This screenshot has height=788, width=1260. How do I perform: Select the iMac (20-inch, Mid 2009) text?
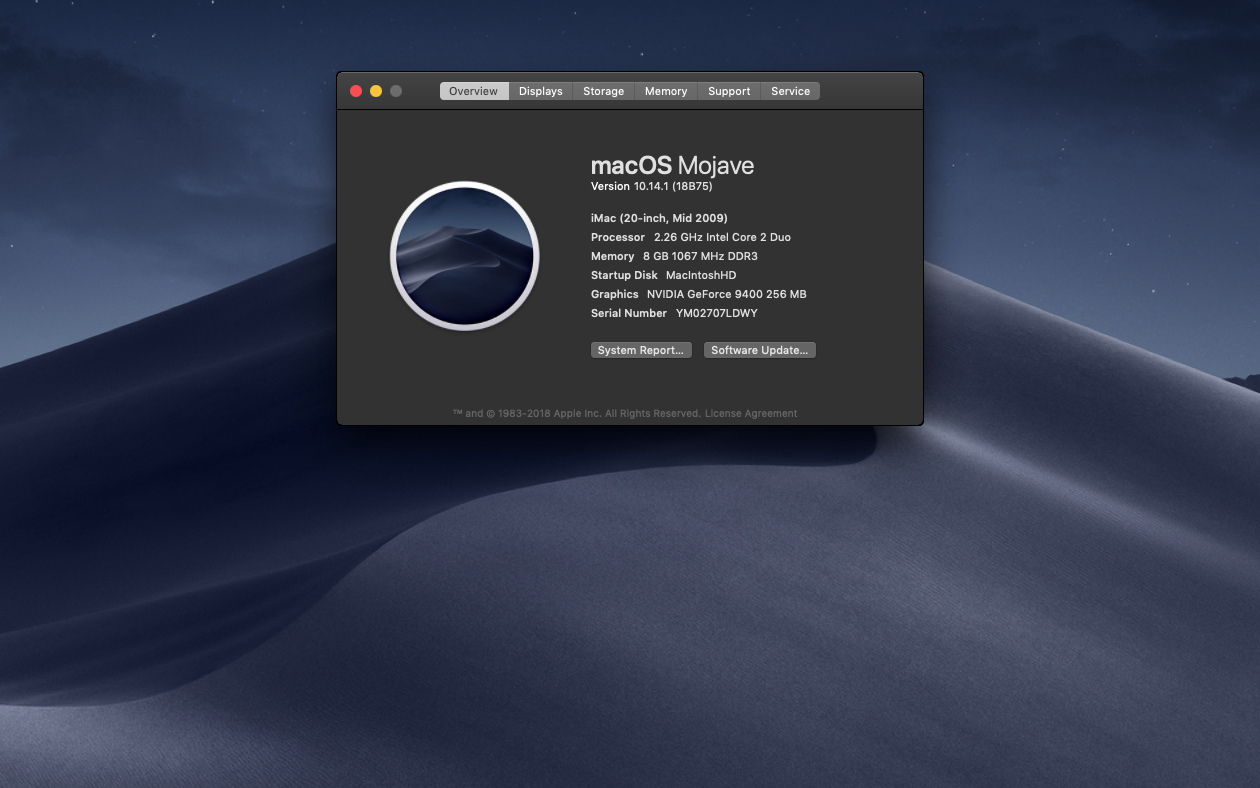point(659,218)
